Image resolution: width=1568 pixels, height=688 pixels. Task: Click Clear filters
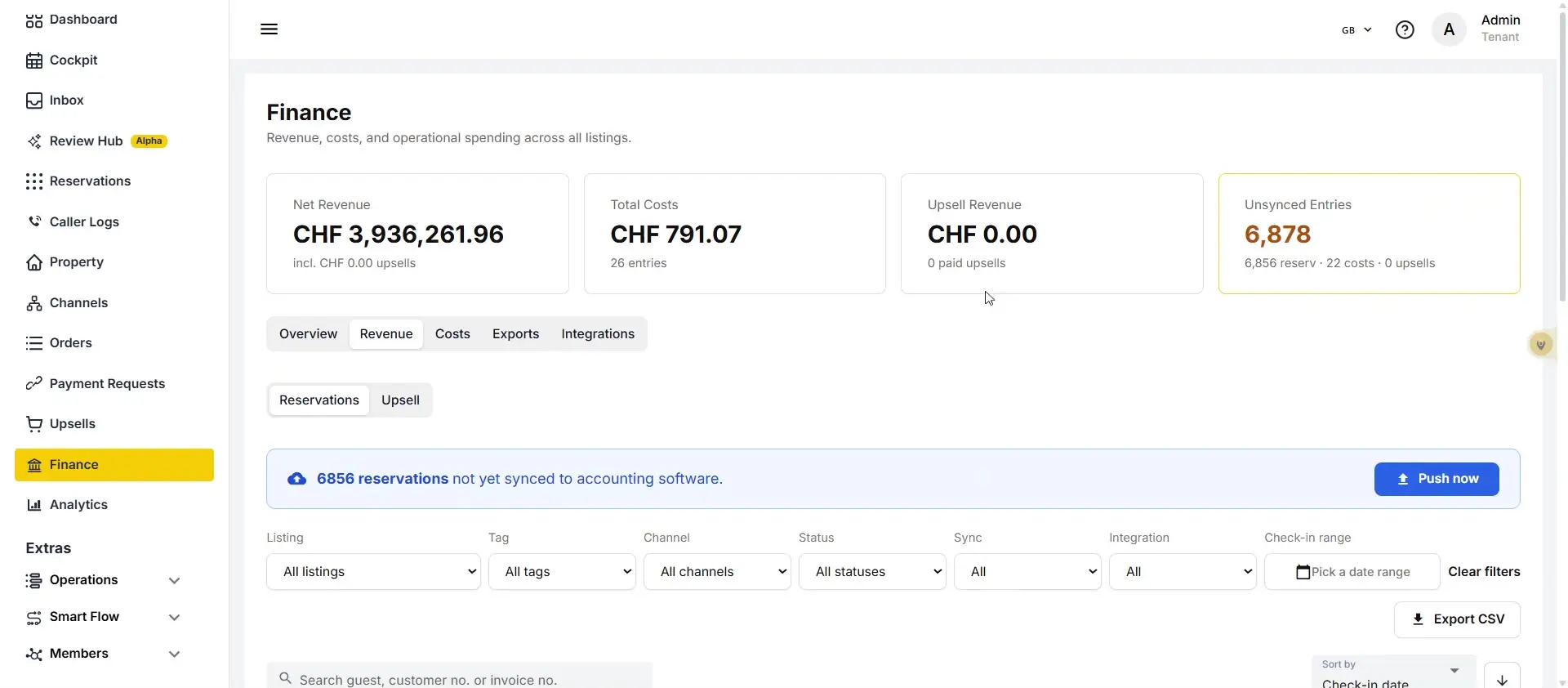coord(1484,572)
